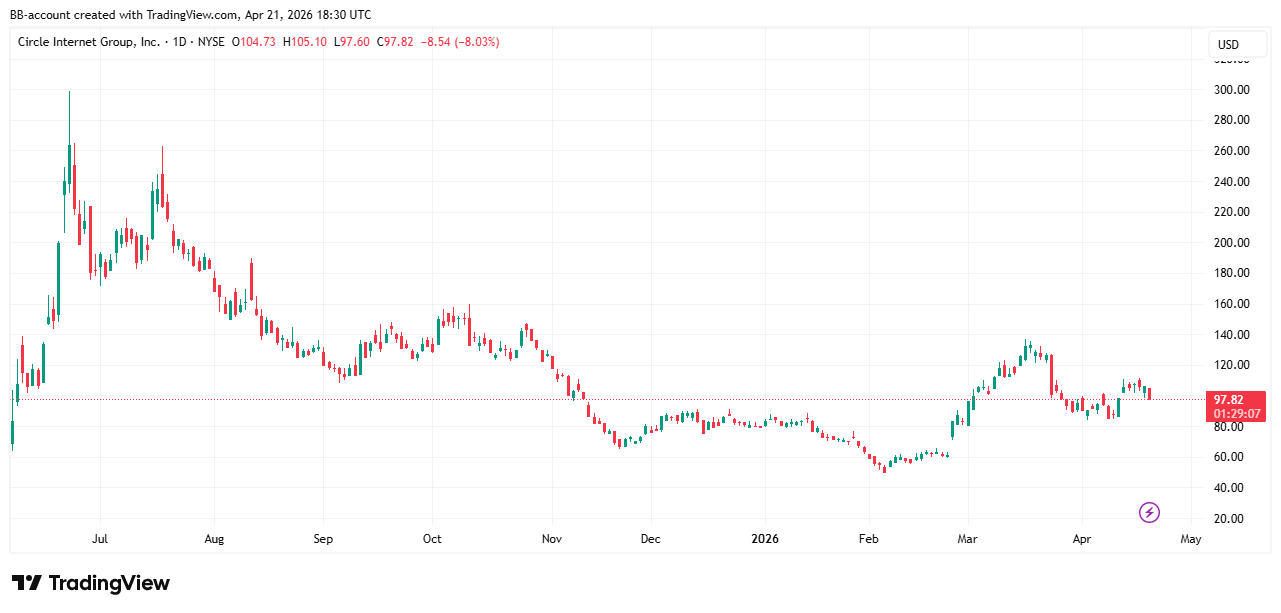
Task: Click the May label on time axis
Action: click(x=1190, y=539)
